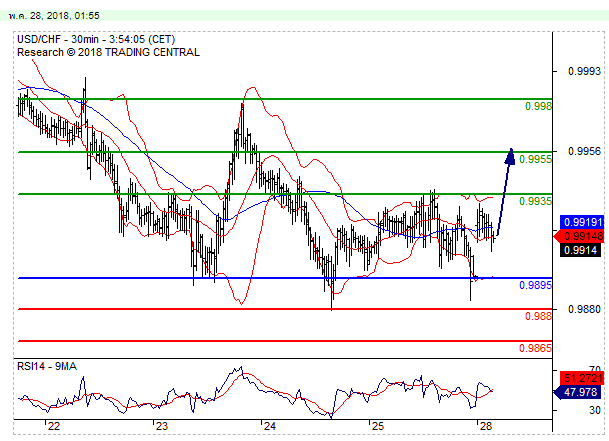609x441 pixels.
Task: Select the 0.9935 resistance level label
Action: (x=535, y=201)
